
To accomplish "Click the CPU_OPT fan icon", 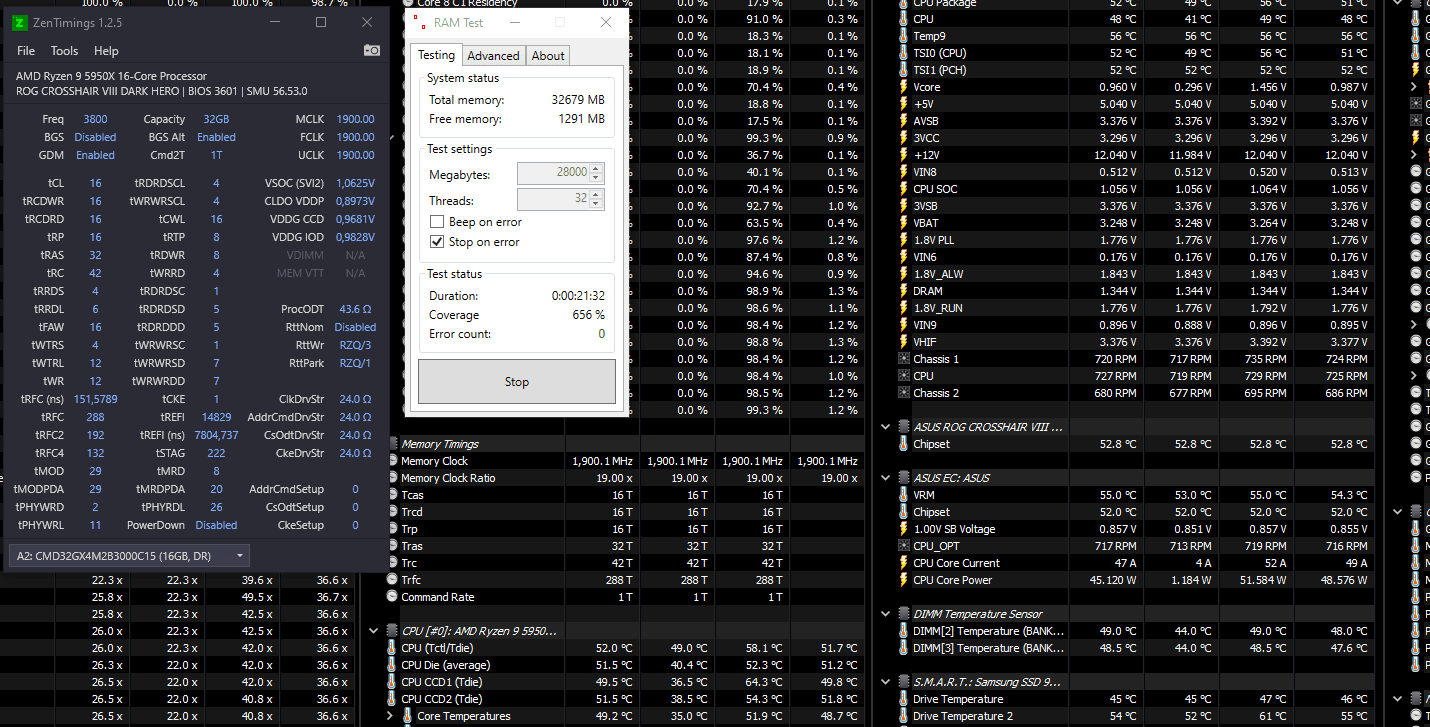I will 904,546.
